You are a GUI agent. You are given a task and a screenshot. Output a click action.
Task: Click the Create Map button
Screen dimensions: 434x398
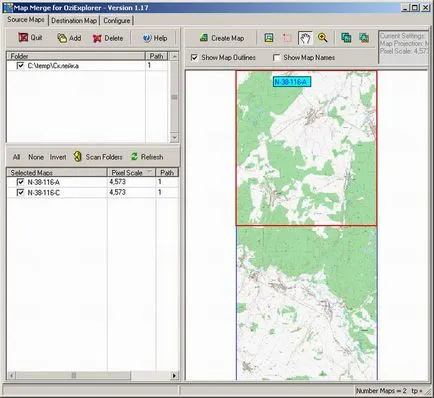coord(222,38)
